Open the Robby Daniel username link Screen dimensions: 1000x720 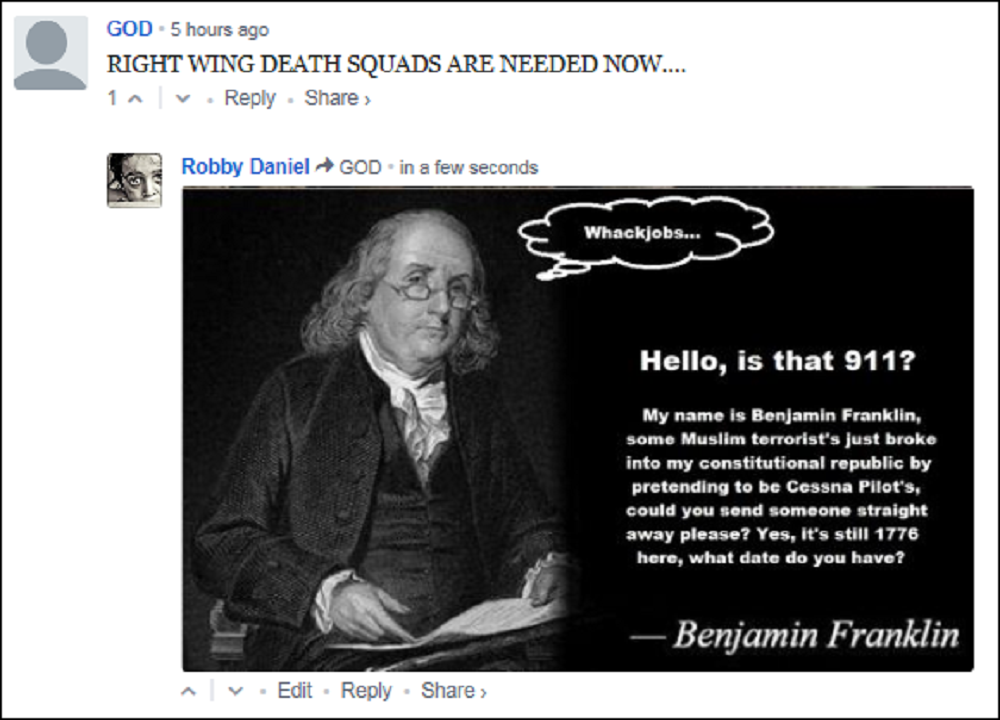[x=246, y=166]
